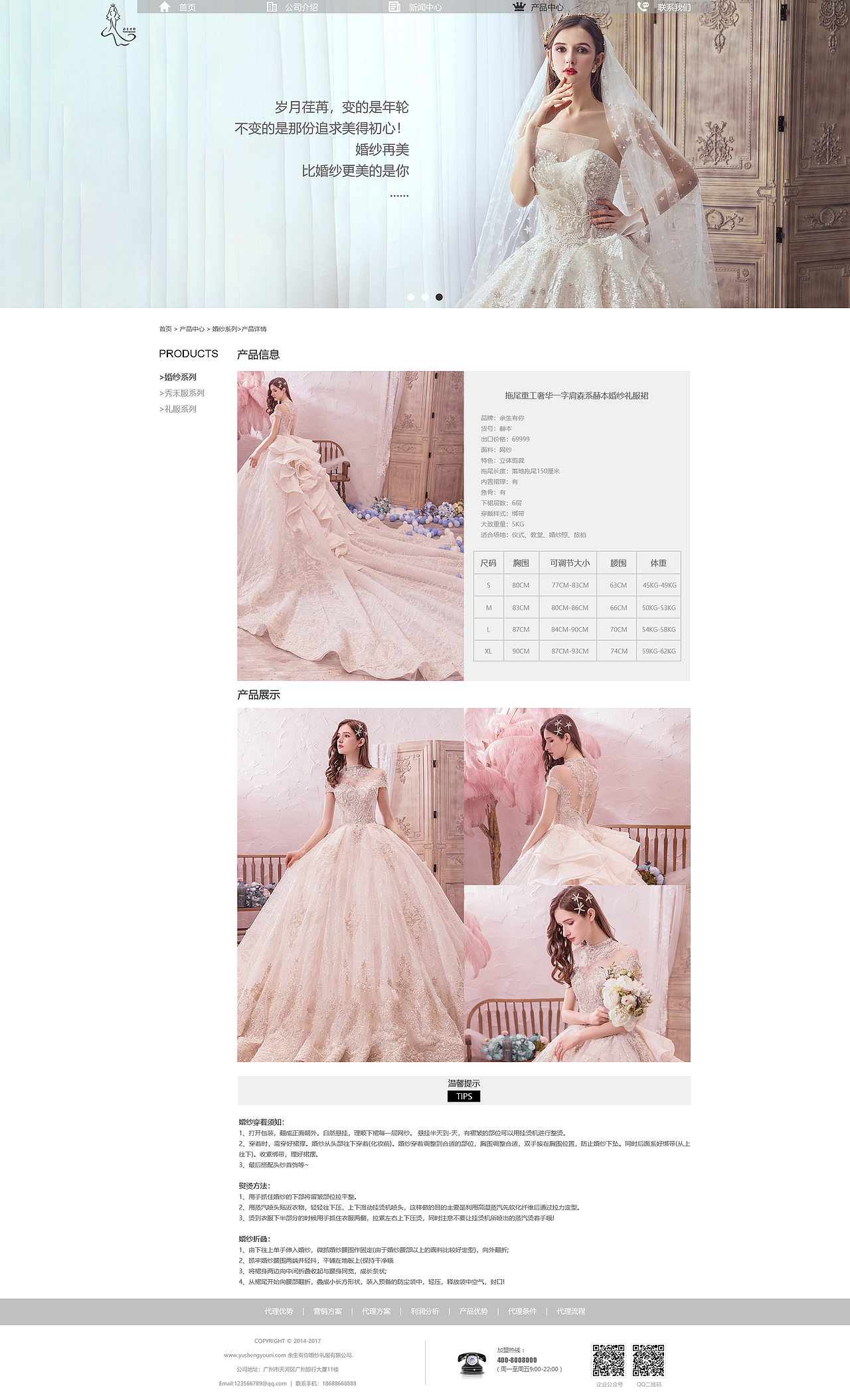Click the 产品信息 section heading
Screen dimensions: 850x1400
(x=258, y=355)
